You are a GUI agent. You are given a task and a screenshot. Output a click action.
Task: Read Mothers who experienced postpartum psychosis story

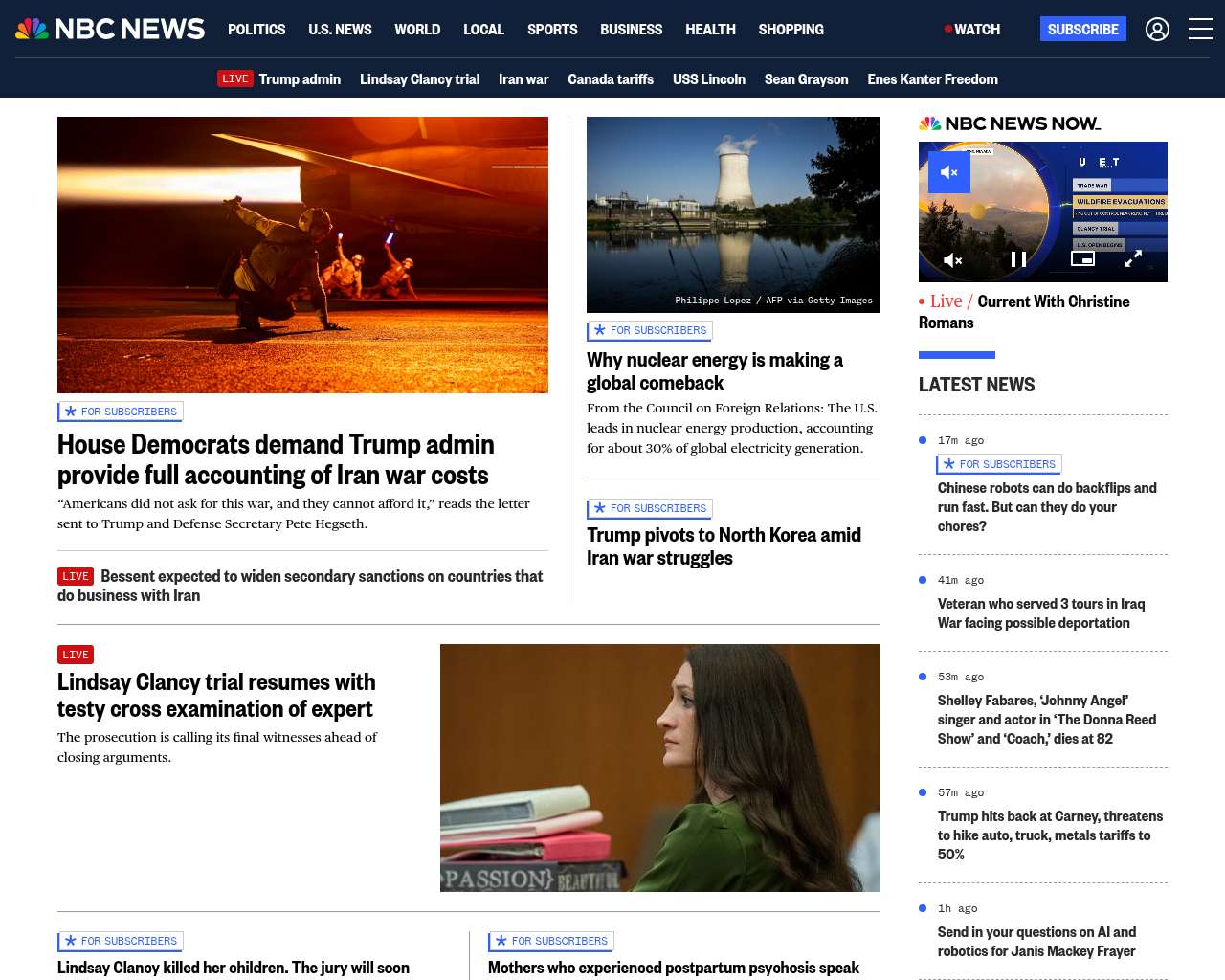pyautogui.click(x=674, y=968)
